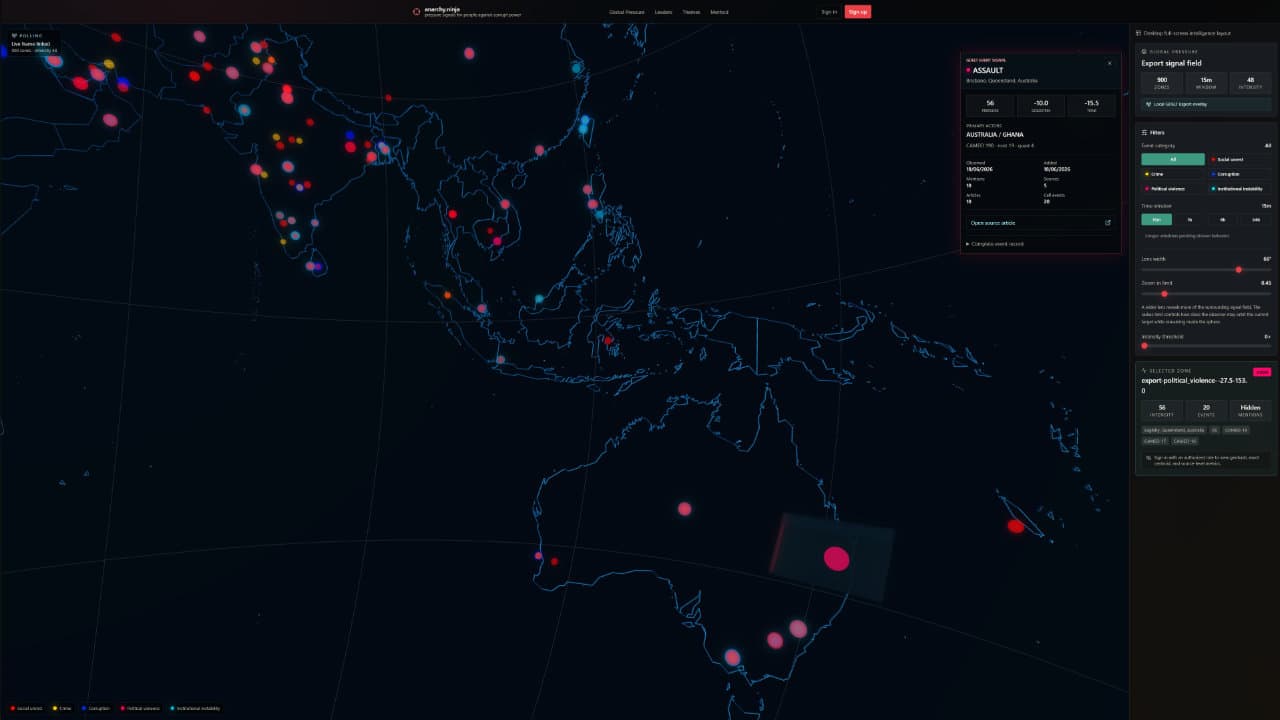Click the red dot beside the ASSAULT title
This screenshot has height=720, width=1280.
(x=969, y=70)
